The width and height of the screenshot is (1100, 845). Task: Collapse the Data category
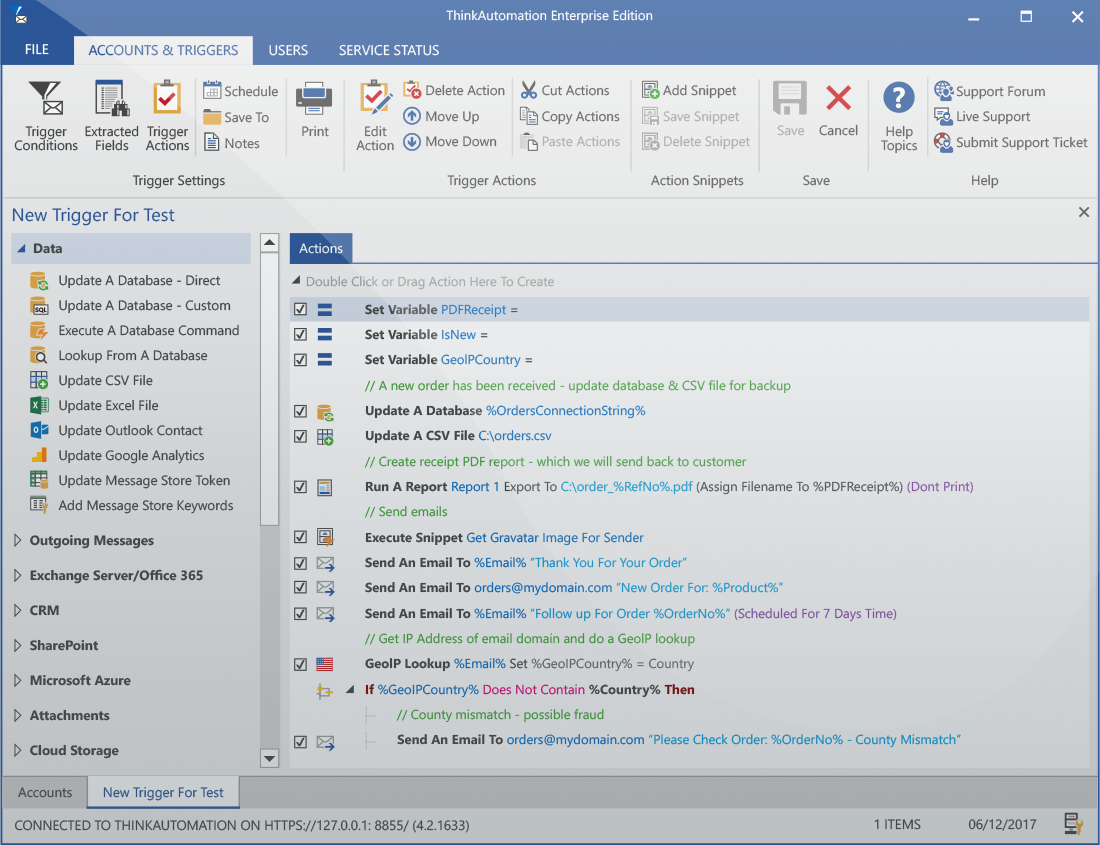[x=20, y=248]
